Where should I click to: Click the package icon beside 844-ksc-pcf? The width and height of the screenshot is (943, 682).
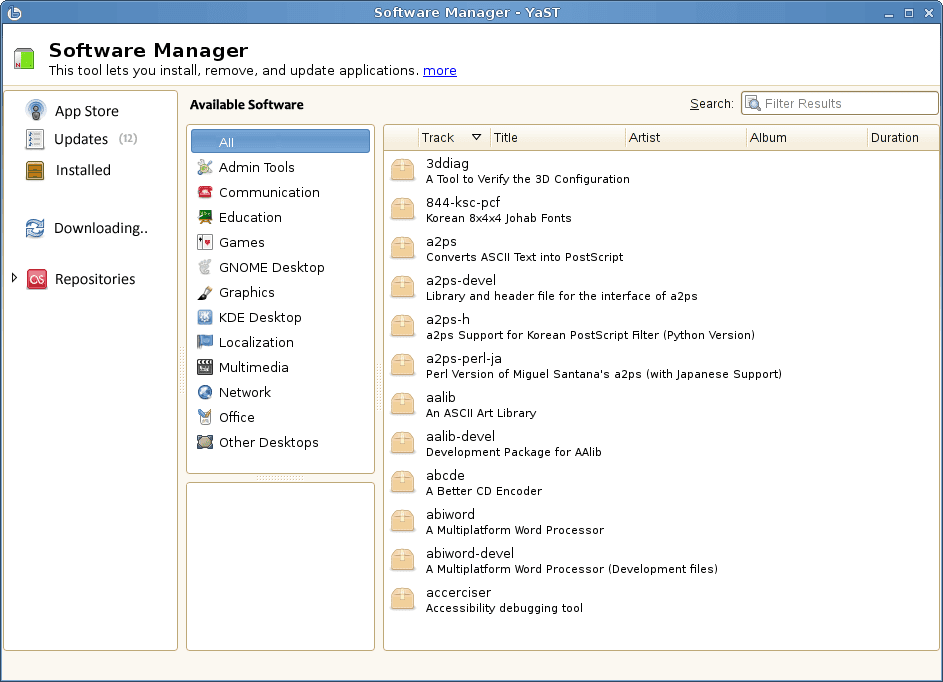pos(402,209)
